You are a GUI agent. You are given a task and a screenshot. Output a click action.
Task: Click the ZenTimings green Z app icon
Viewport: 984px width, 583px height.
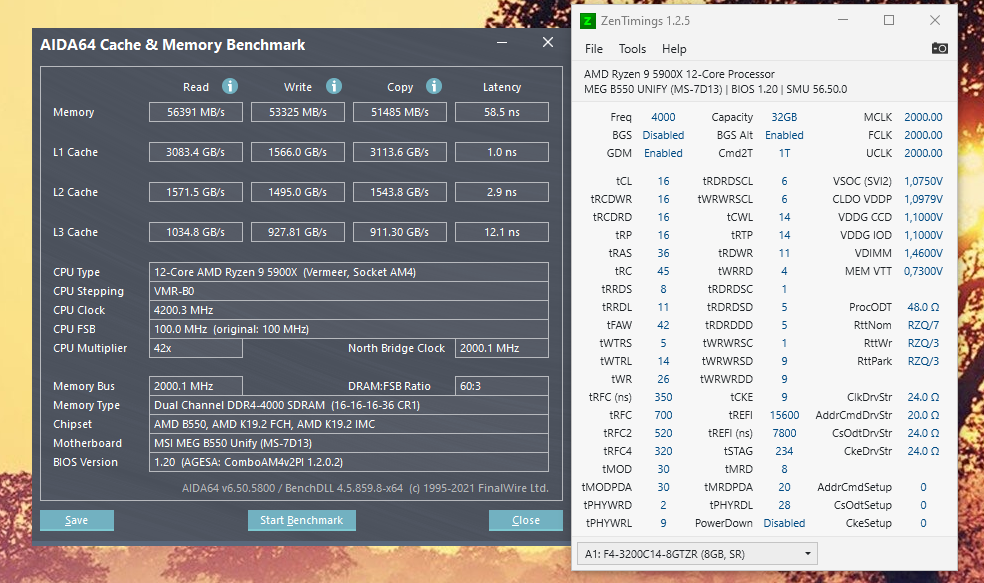[587, 21]
